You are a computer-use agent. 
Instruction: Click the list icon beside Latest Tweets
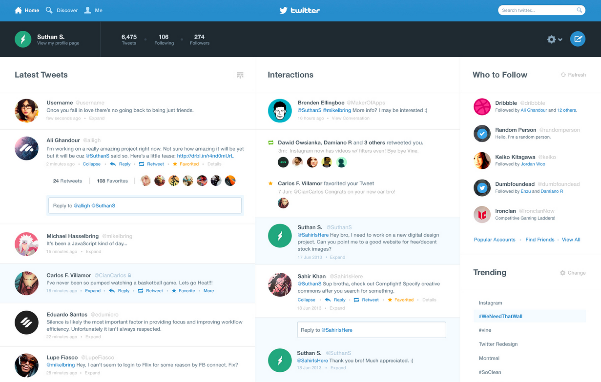click(240, 75)
